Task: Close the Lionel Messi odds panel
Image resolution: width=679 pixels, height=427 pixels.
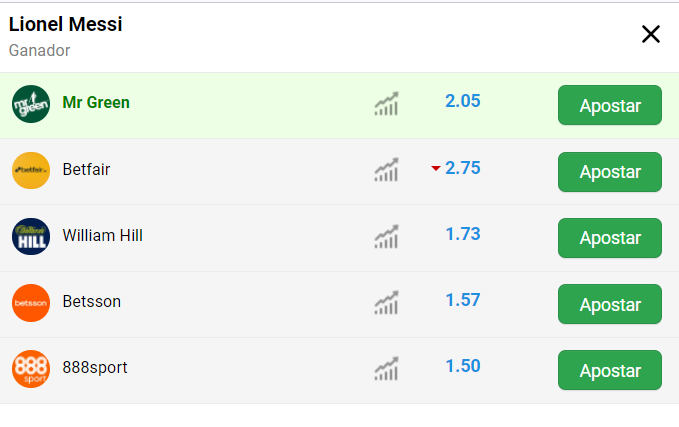Action: [x=650, y=34]
